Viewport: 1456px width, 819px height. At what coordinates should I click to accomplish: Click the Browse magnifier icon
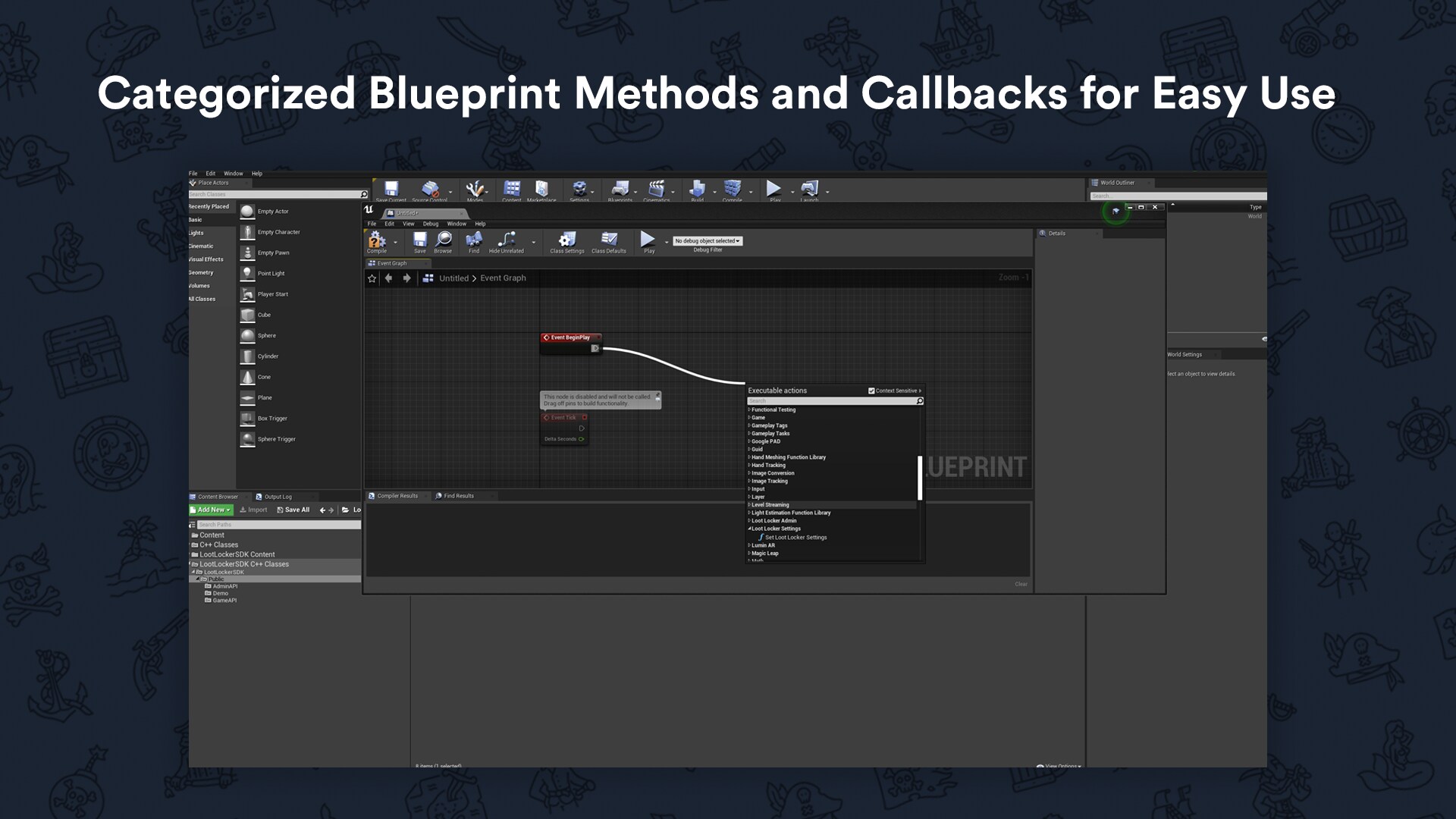(x=444, y=240)
